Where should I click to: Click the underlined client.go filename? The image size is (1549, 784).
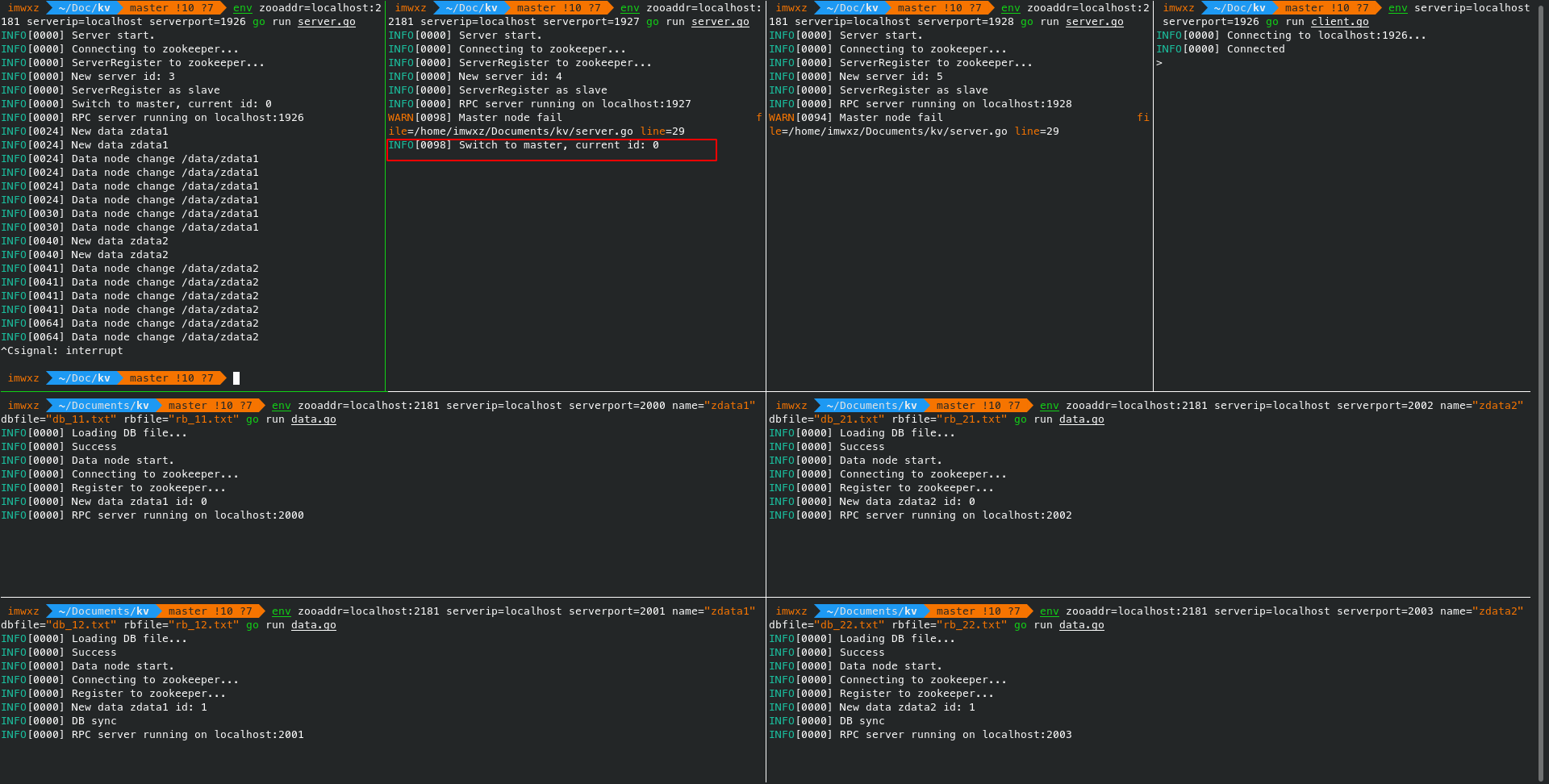coord(1339,22)
